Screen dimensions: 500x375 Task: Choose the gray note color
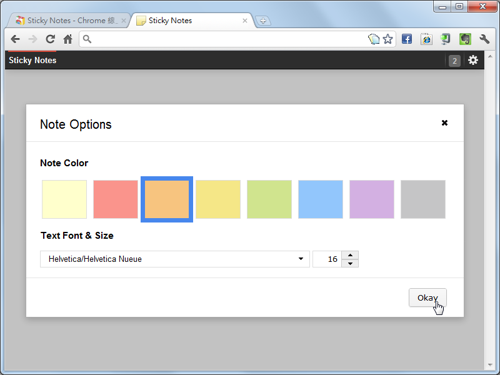423,199
